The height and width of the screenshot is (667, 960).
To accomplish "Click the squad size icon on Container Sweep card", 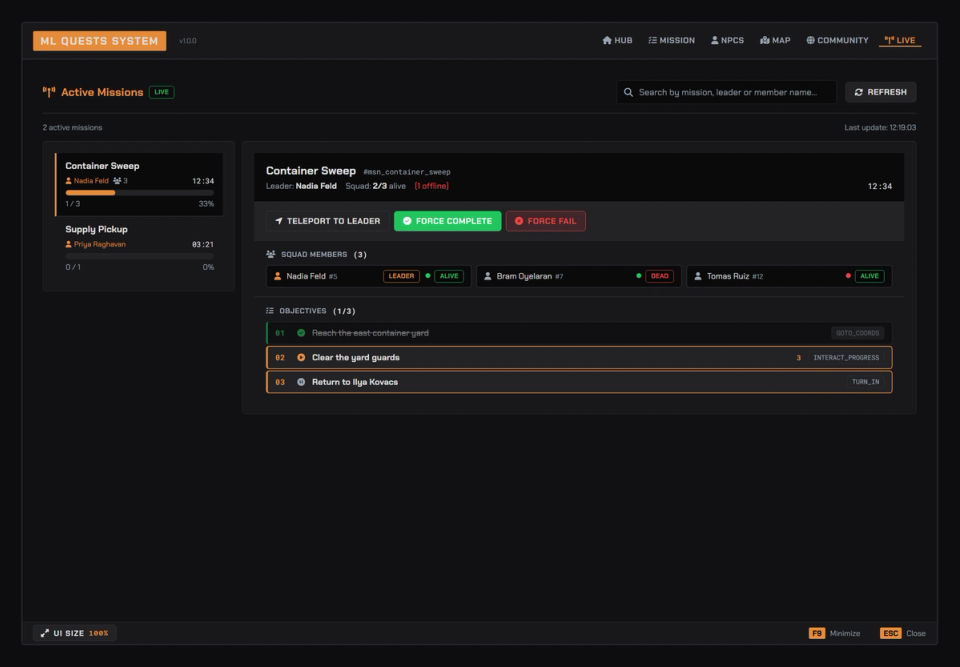I will point(117,181).
